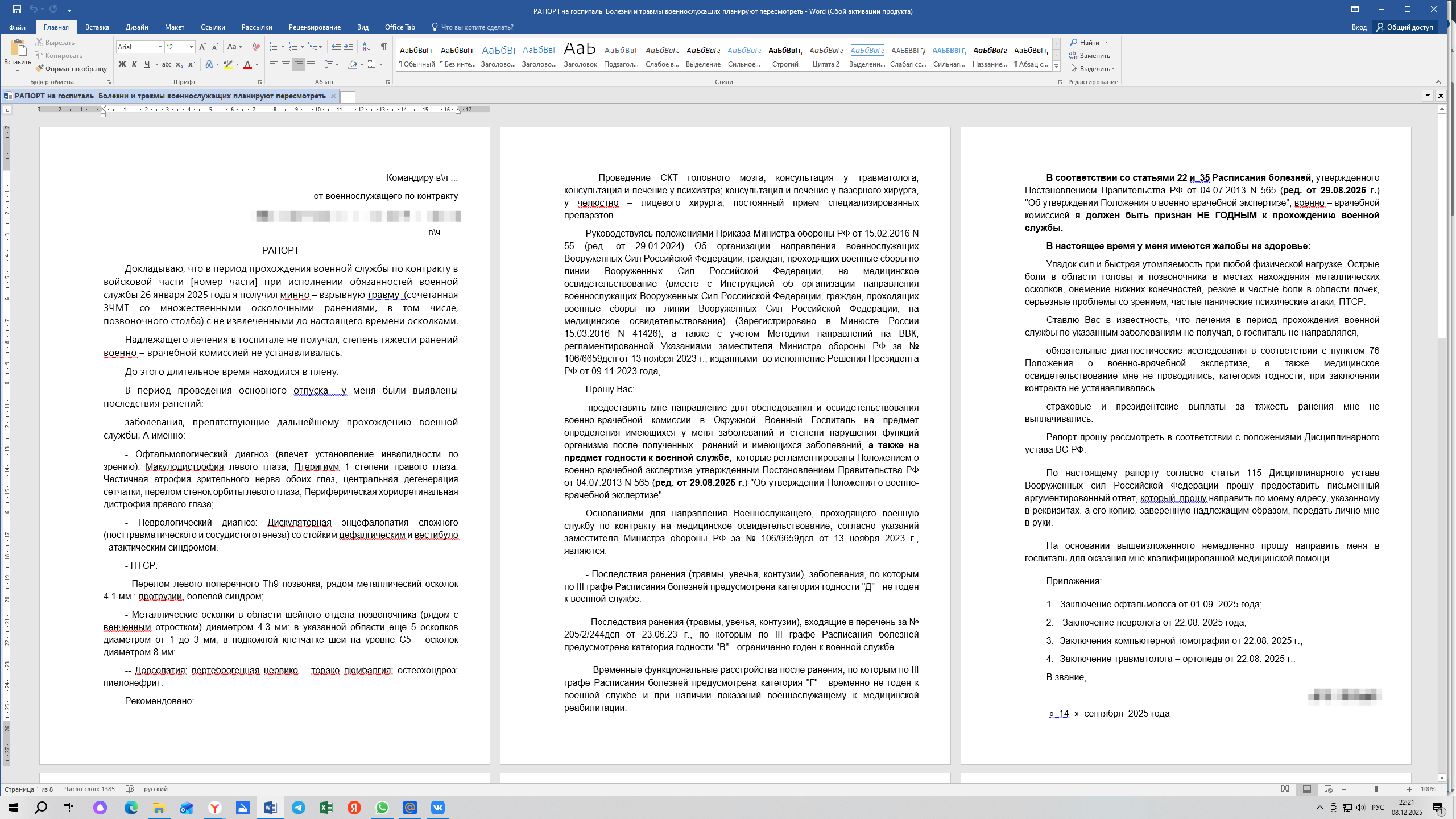Open the Макет (Layout) ribbon tab
The image size is (1456, 819).
(x=175, y=27)
